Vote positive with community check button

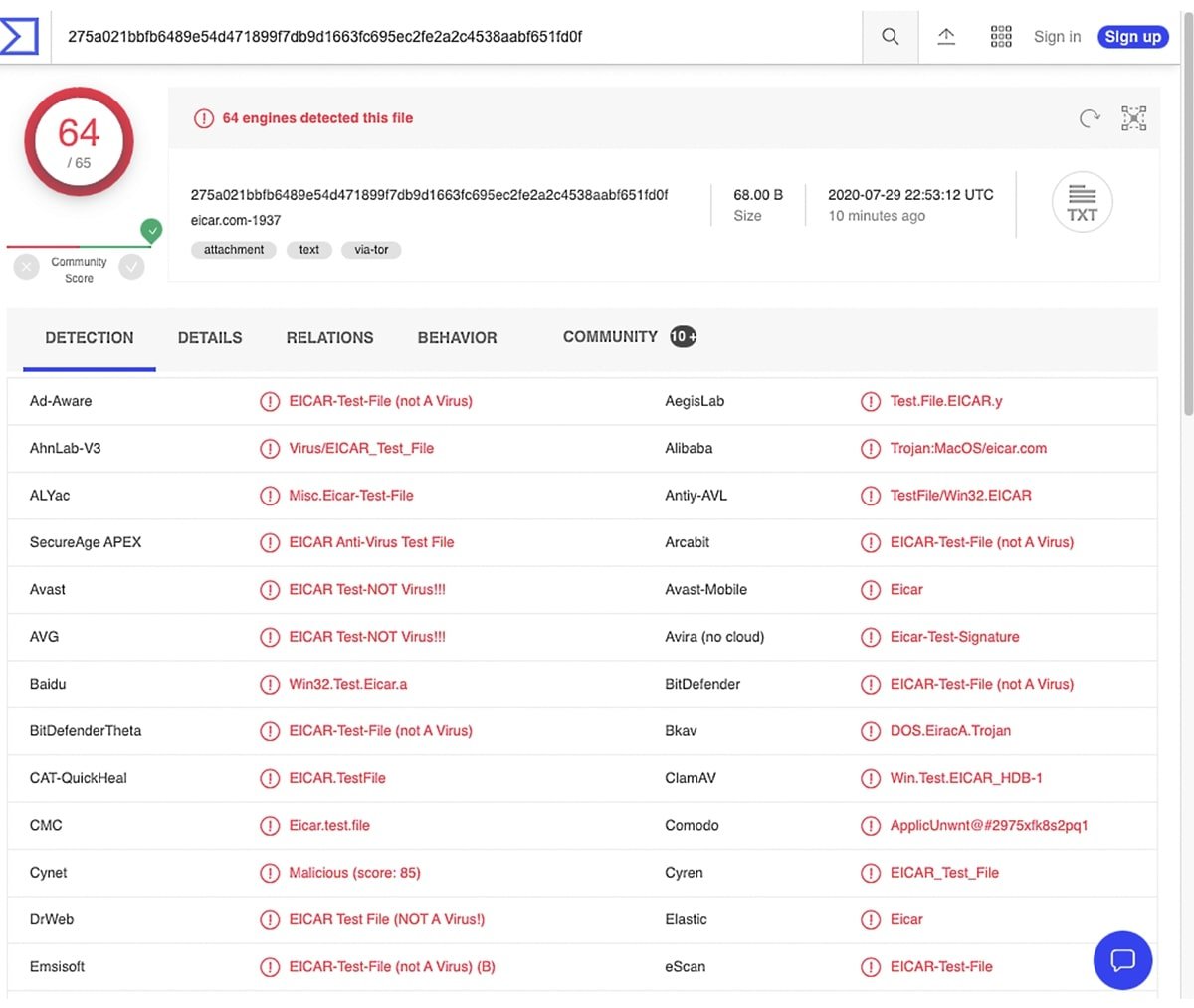coord(131,267)
